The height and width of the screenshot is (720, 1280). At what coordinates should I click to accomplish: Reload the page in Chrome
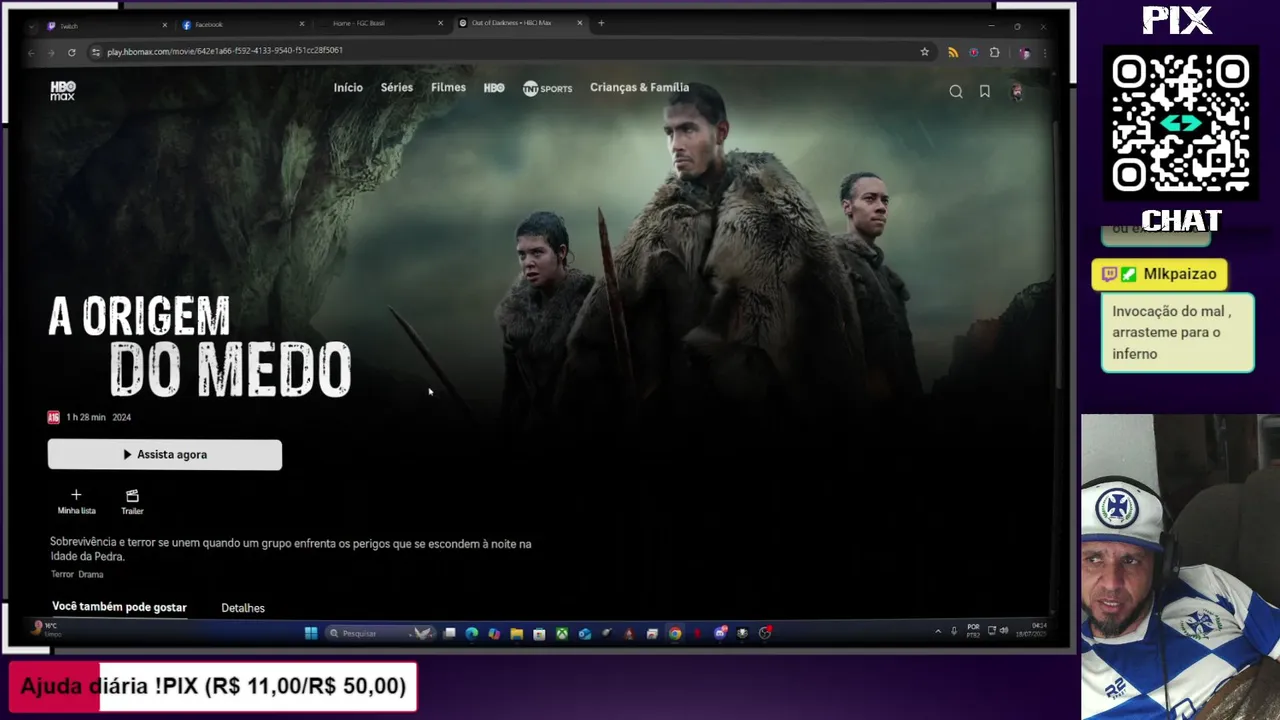[71, 52]
